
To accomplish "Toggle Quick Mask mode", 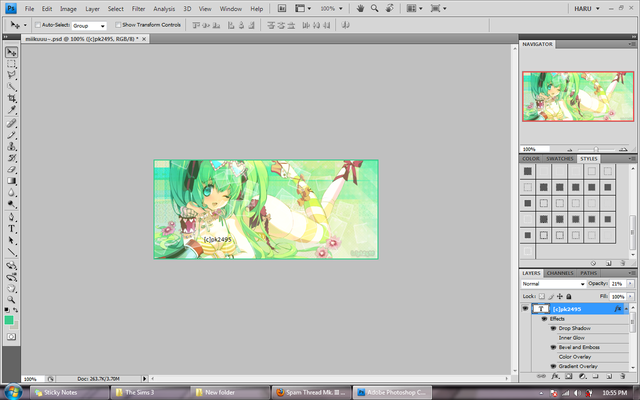I will tap(11, 337).
